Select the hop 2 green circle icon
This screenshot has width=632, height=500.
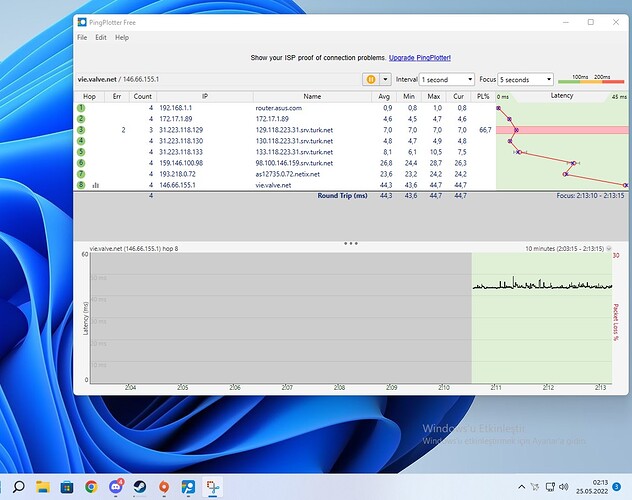coord(81,119)
